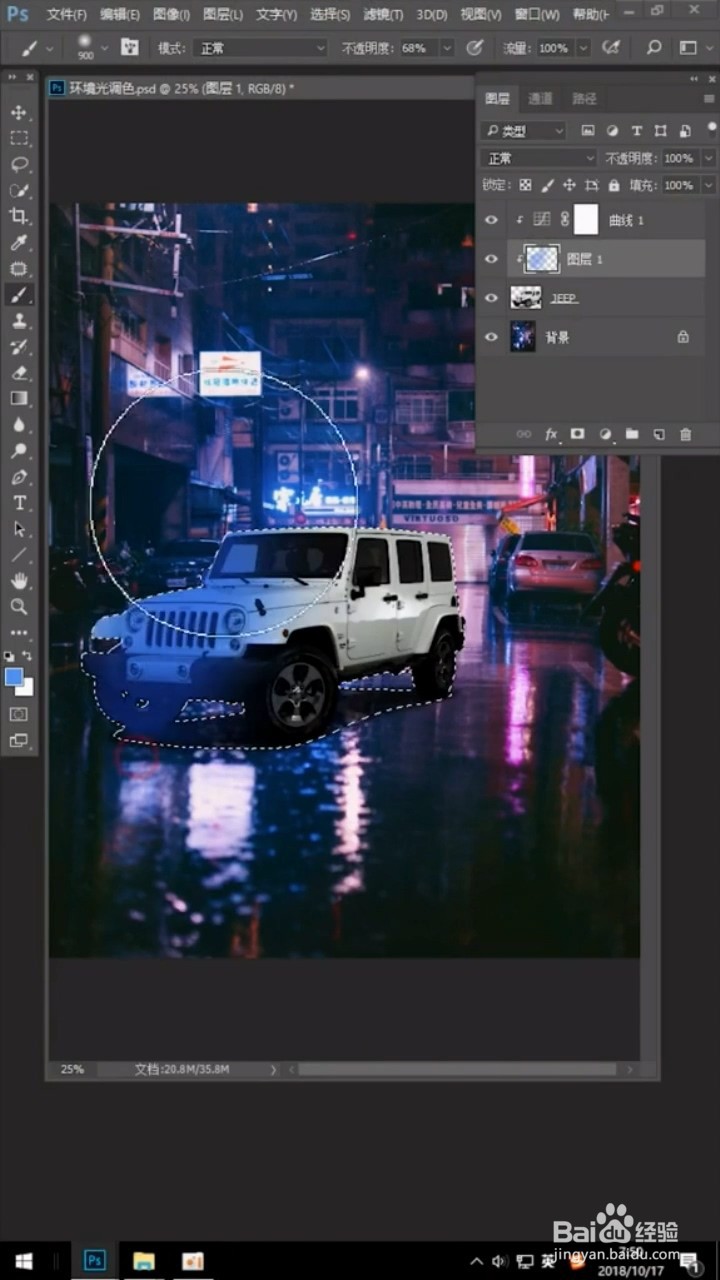Click the zoom level 25% field
The image size is (720, 1280).
[x=72, y=1069]
